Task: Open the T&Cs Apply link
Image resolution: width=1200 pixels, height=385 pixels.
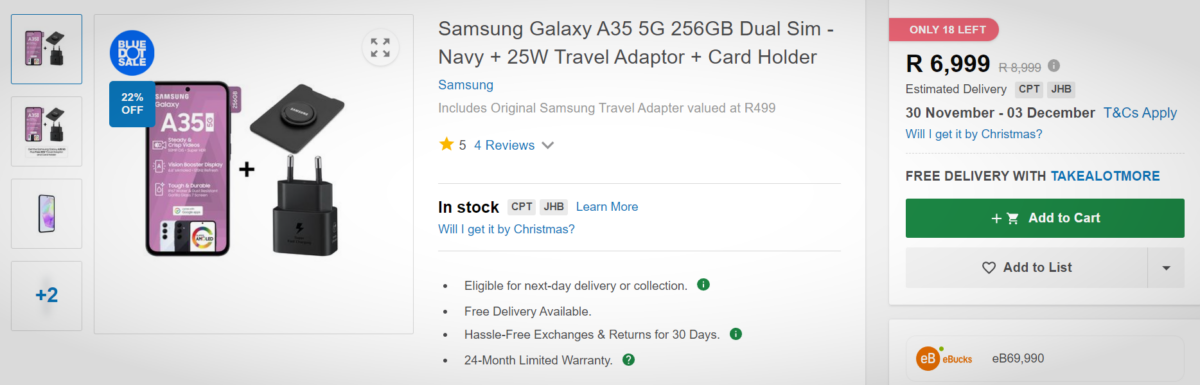Action: coord(1140,112)
